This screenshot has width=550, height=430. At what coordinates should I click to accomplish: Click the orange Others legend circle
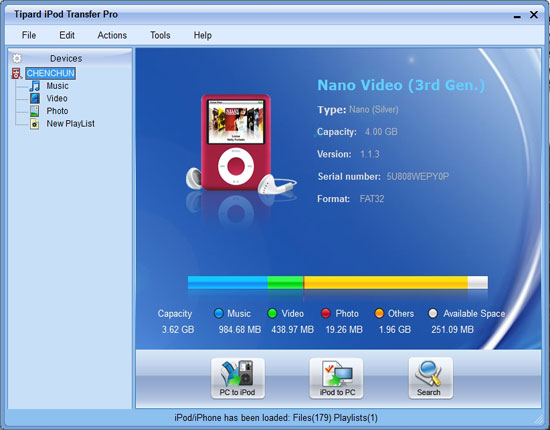(x=379, y=313)
